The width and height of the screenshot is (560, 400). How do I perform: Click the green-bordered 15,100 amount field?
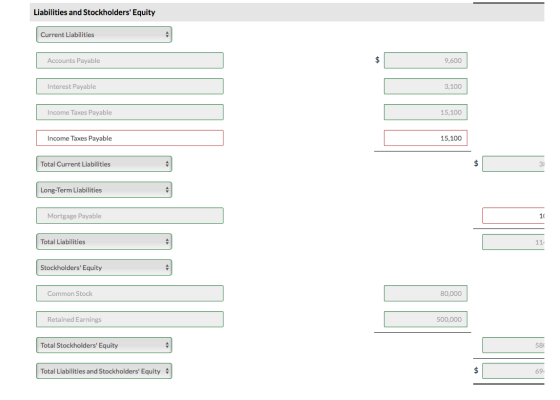(426, 112)
